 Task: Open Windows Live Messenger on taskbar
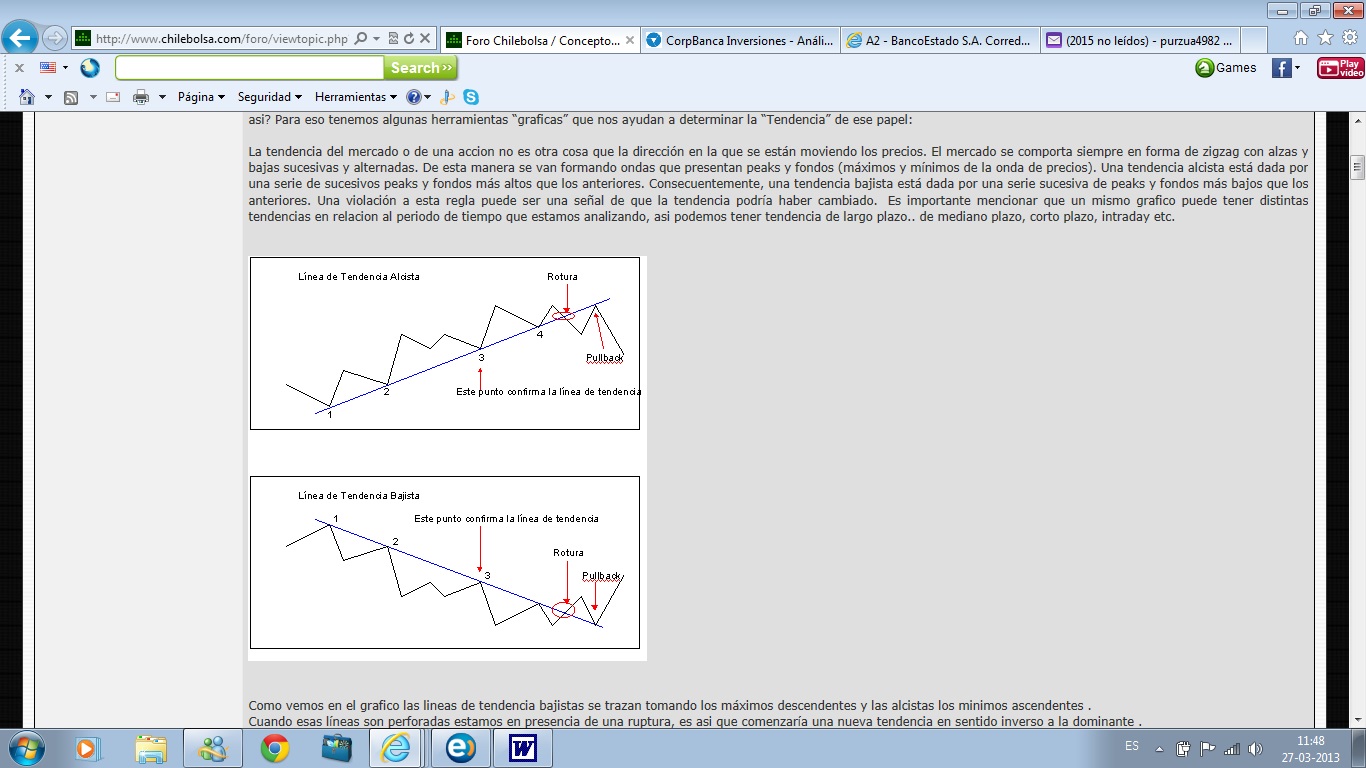coord(213,748)
